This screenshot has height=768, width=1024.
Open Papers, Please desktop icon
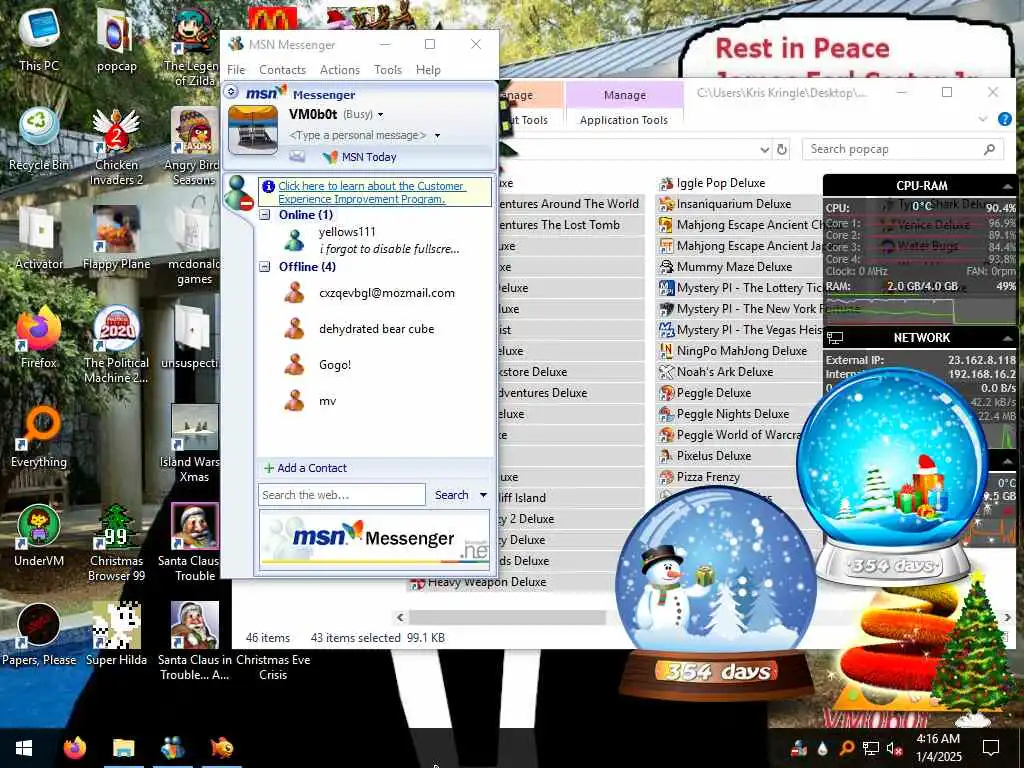(x=39, y=635)
